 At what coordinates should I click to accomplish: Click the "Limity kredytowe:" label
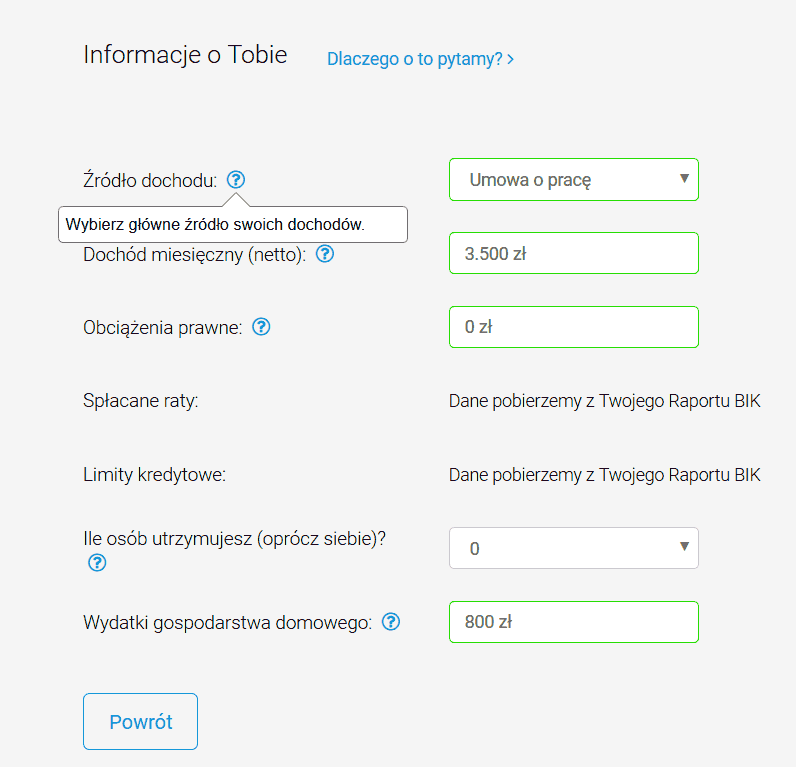pyautogui.click(x=155, y=474)
